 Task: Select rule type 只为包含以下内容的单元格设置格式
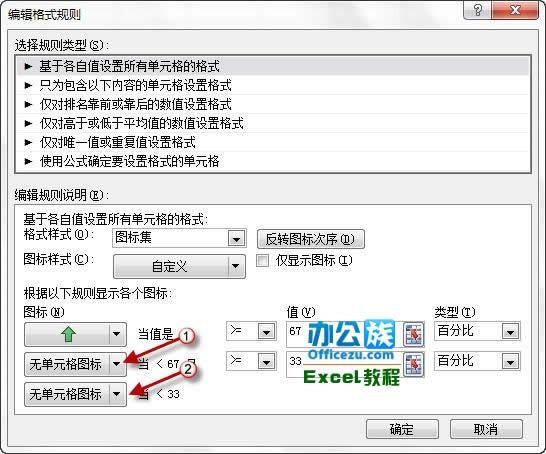point(273,85)
